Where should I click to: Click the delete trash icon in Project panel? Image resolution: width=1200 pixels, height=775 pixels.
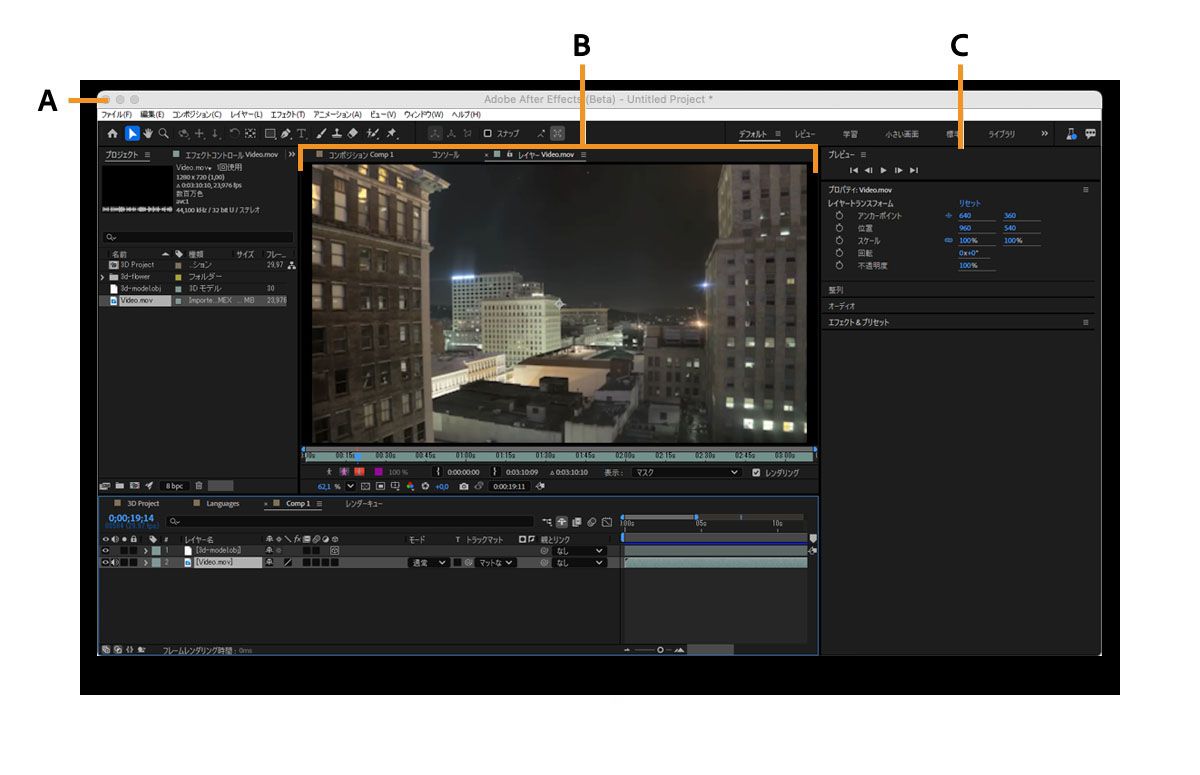(198, 485)
